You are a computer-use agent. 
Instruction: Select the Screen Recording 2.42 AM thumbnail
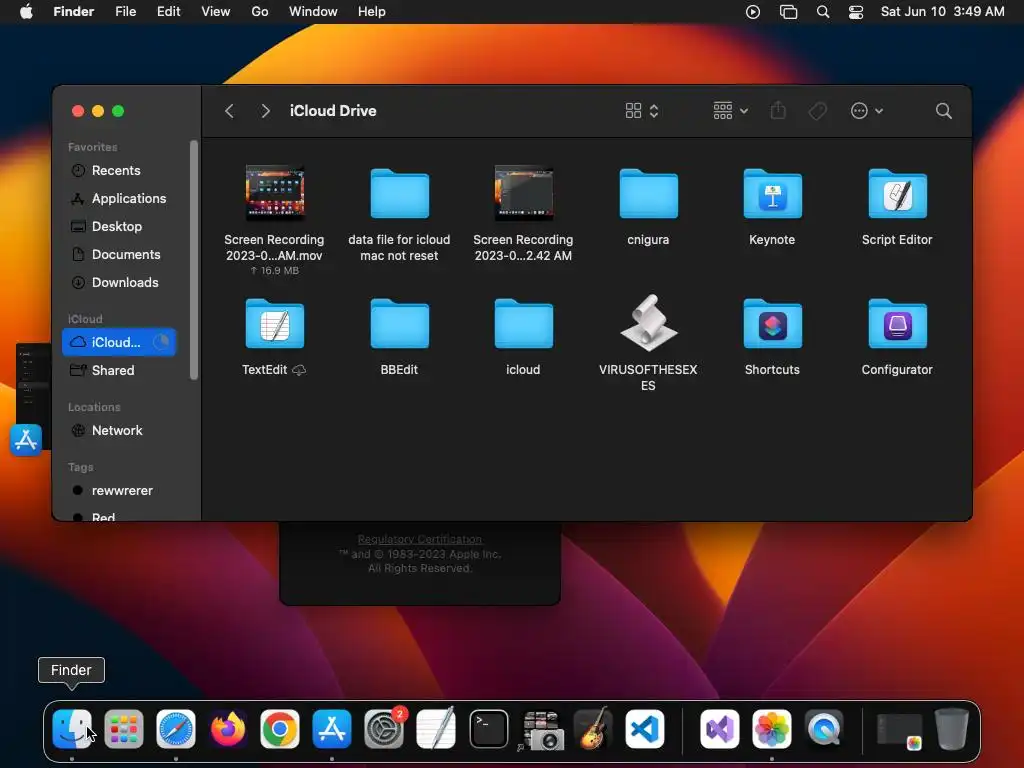(524, 193)
